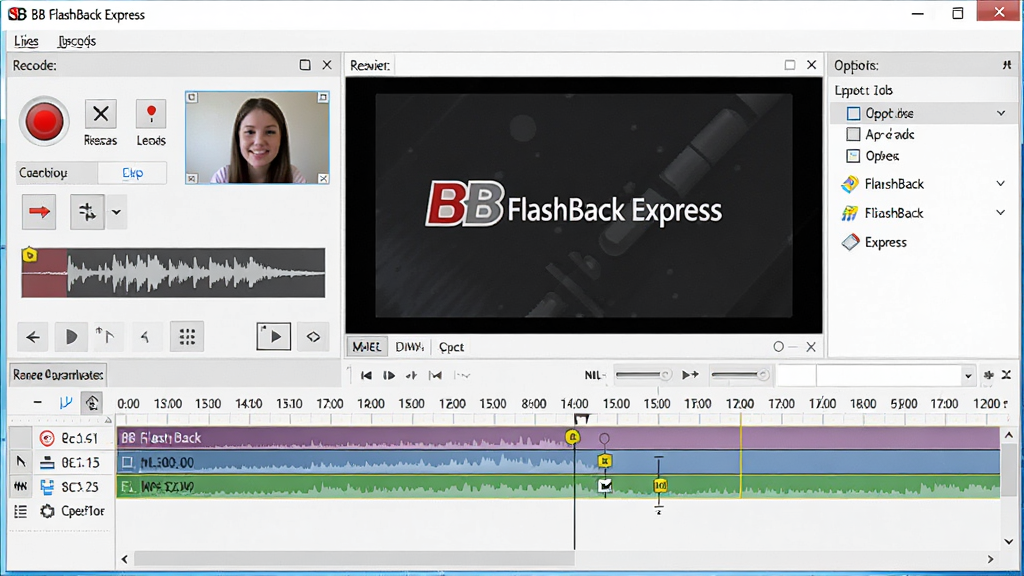The image size is (1024, 576).
Task: Click the step-forward transport button
Action: point(411,376)
